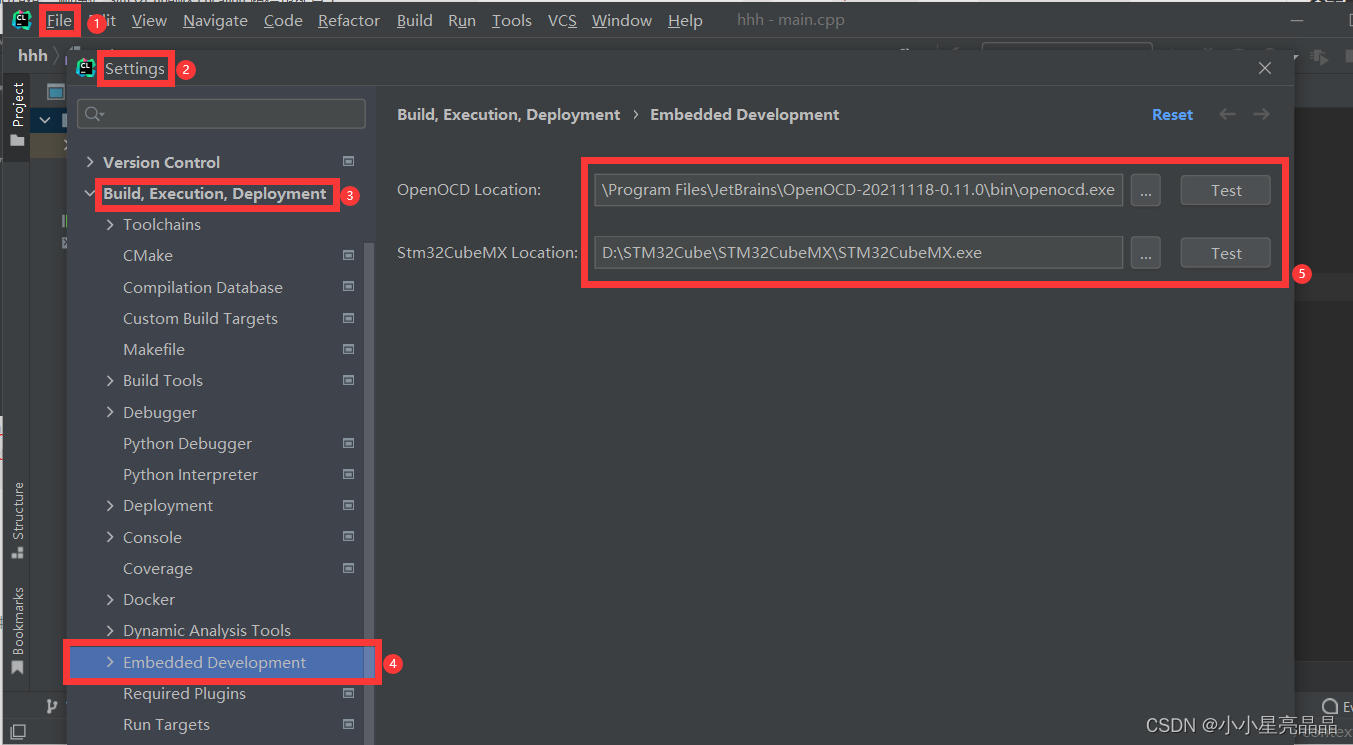Open the VCS menu

point(562,20)
